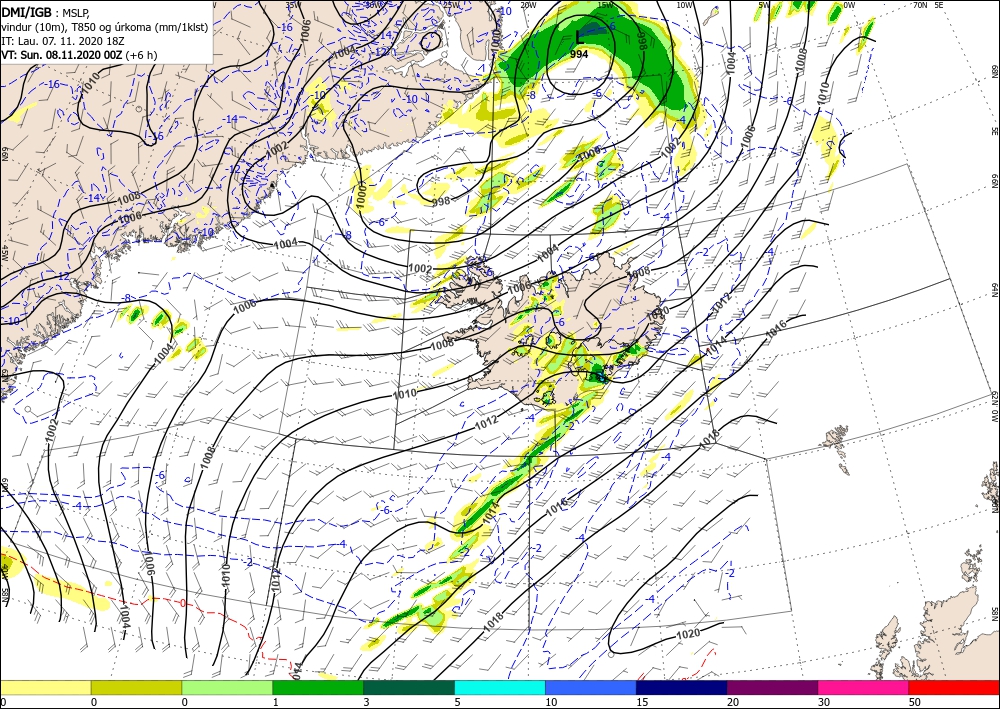Select the IT: Lau. 07. 11. 2020 18Z line

click(x=62, y=41)
